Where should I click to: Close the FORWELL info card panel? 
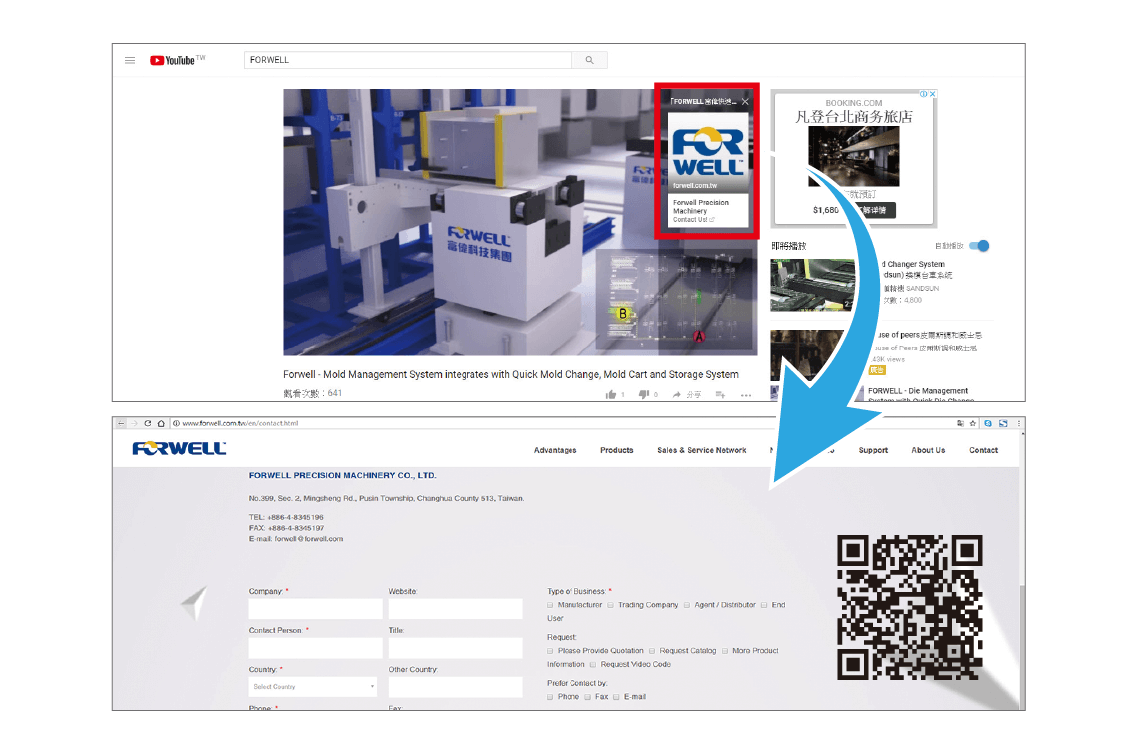pyautogui.click(x=745, y=101)
